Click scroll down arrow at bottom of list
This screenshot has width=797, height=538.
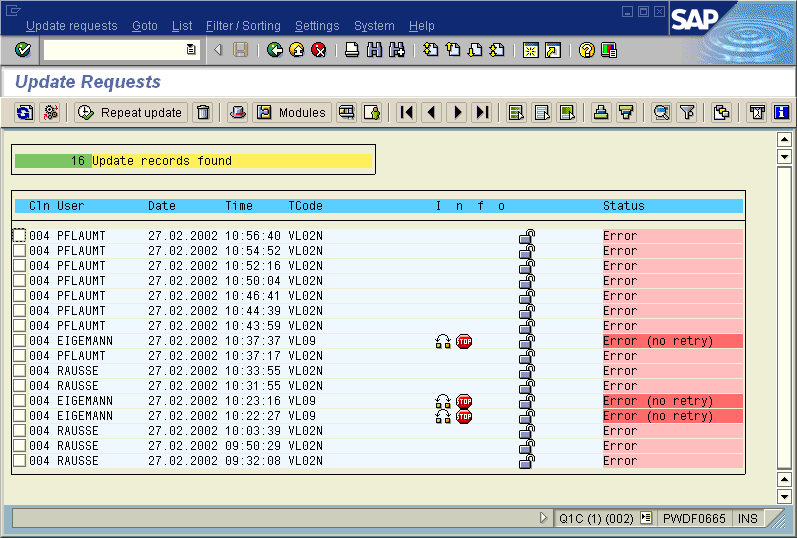784,496
